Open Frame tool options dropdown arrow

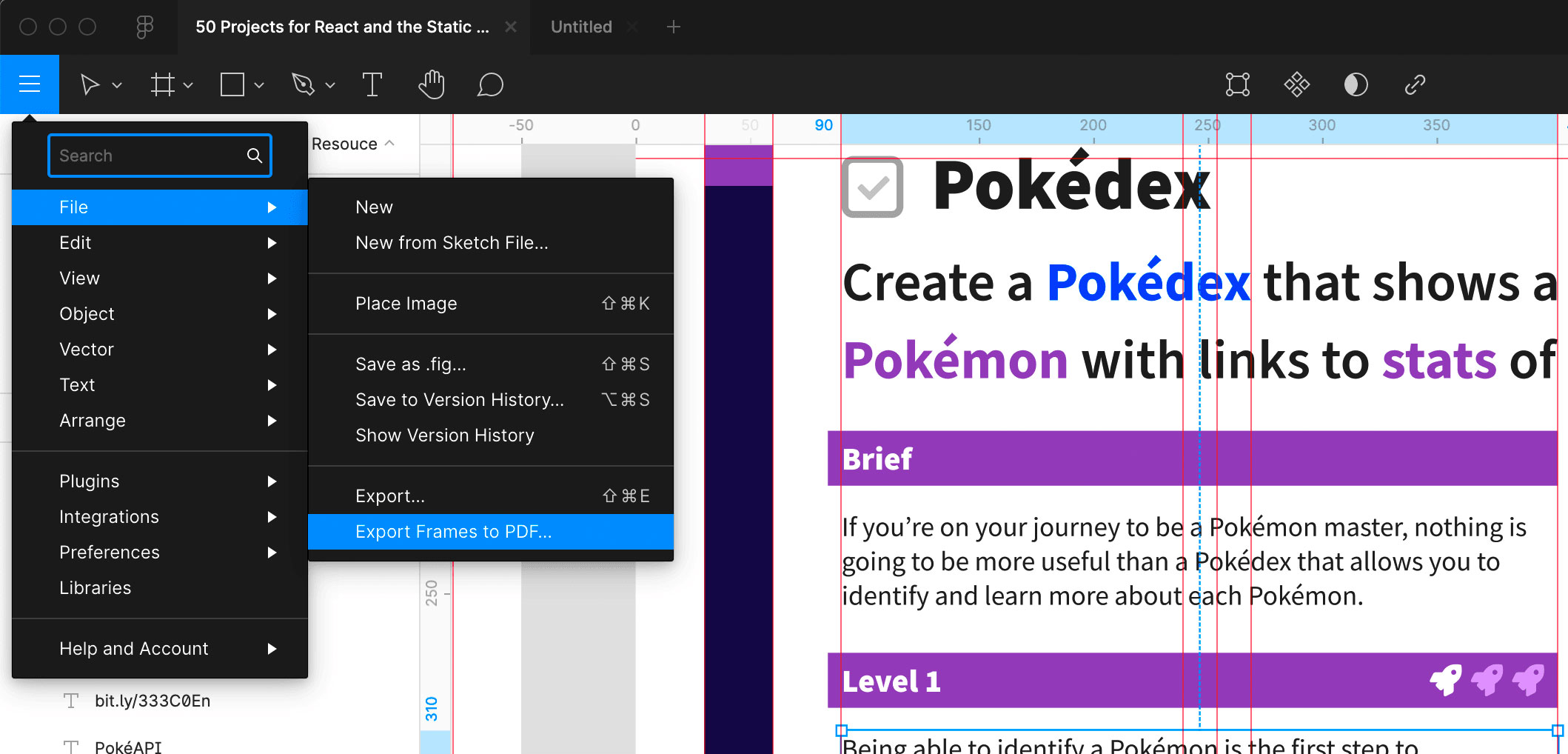[x=188, y=85]
